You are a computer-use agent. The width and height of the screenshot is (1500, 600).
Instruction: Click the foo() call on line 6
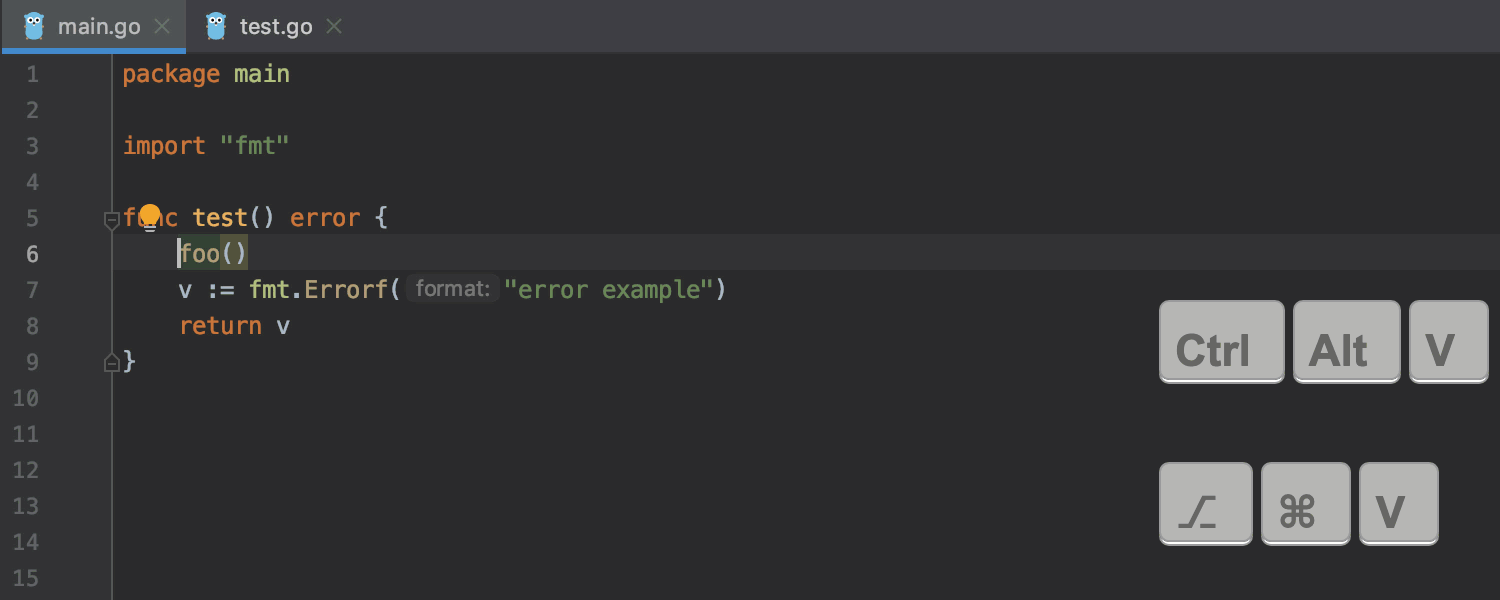click(213, 254)
